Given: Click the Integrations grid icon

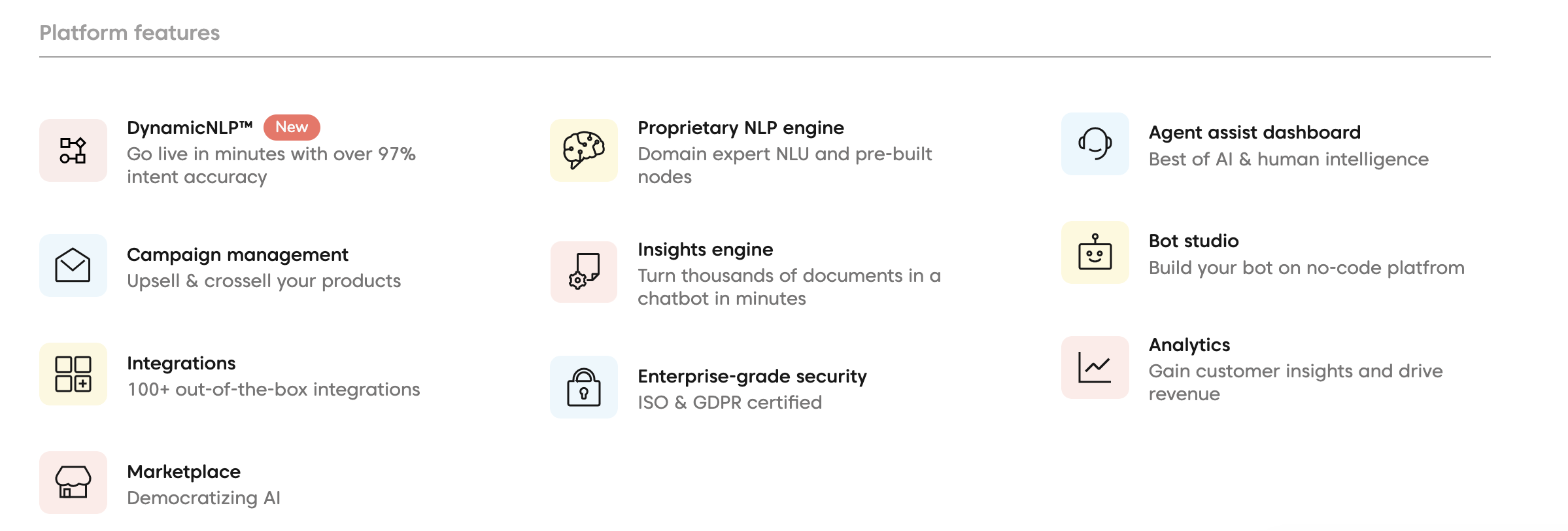Looking at the screenshot, I should 73,374.
